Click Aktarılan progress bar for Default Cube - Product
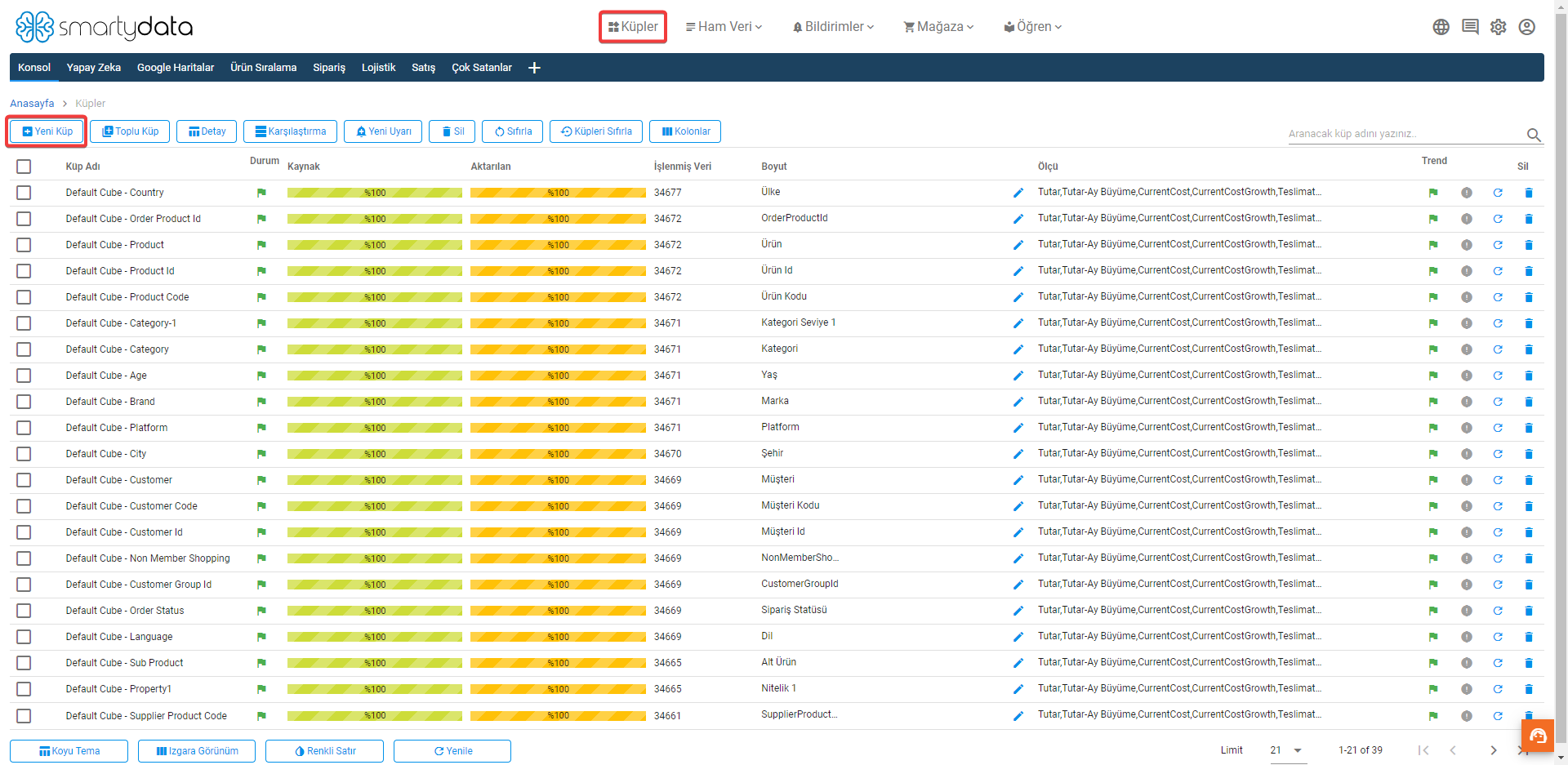Image resolution: width=1568 pixels, height=765 pixels. (x=558, y=245)
